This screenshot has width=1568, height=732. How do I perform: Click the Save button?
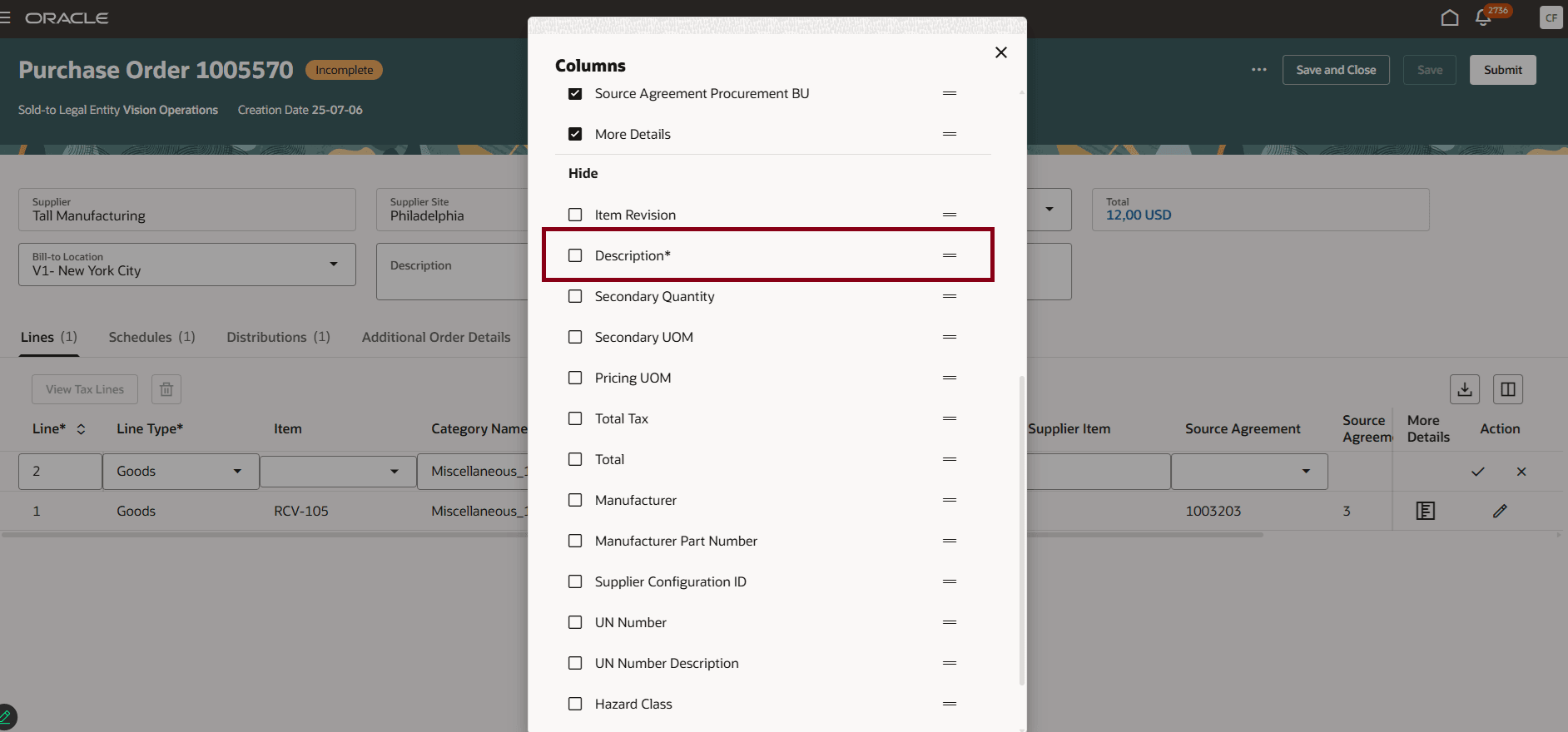(x=1430, y=70)
